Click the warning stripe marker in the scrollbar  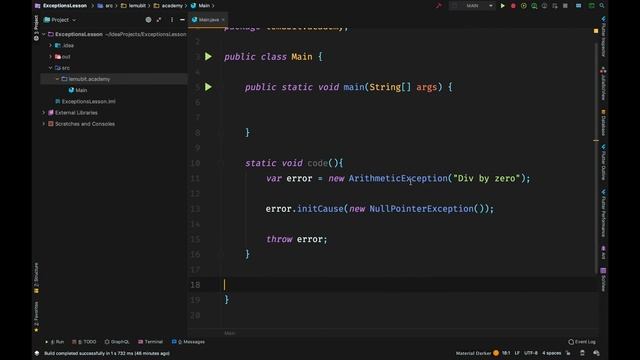[596, 140]
